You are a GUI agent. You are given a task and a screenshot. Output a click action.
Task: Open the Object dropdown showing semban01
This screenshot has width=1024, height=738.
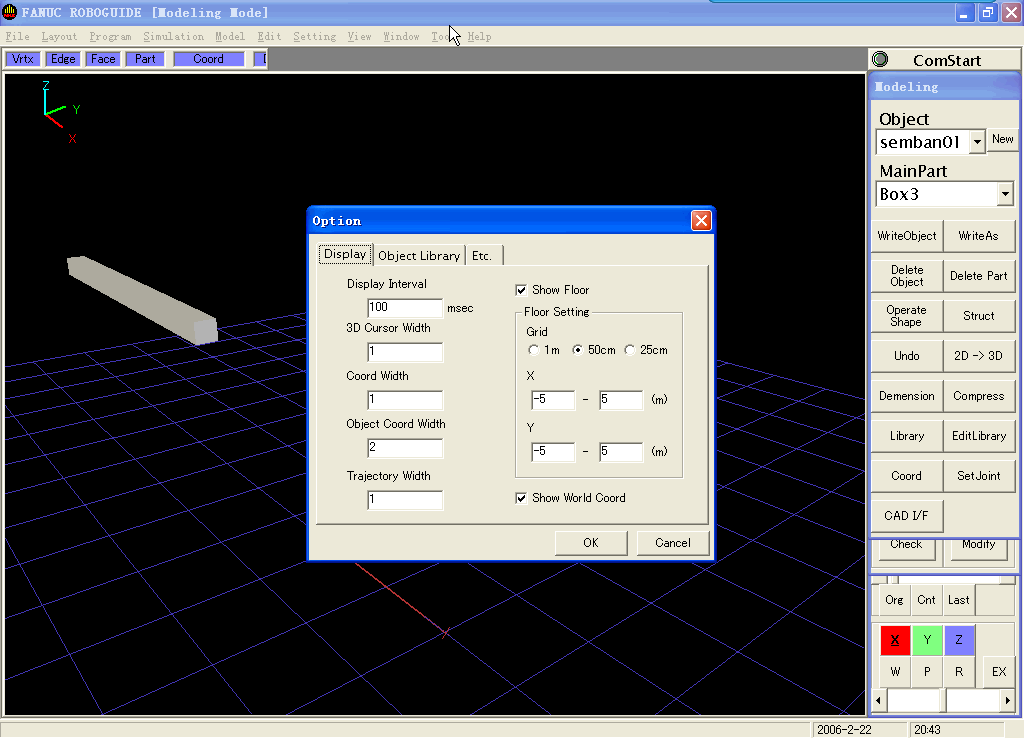(977, 142)
